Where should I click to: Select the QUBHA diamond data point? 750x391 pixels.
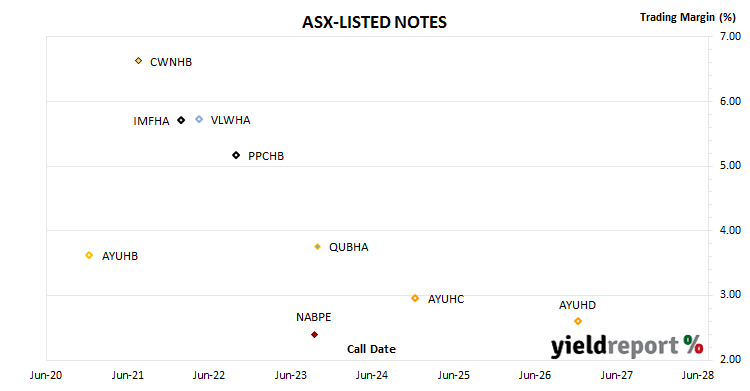pyautogui.click(x=317, y=246)
